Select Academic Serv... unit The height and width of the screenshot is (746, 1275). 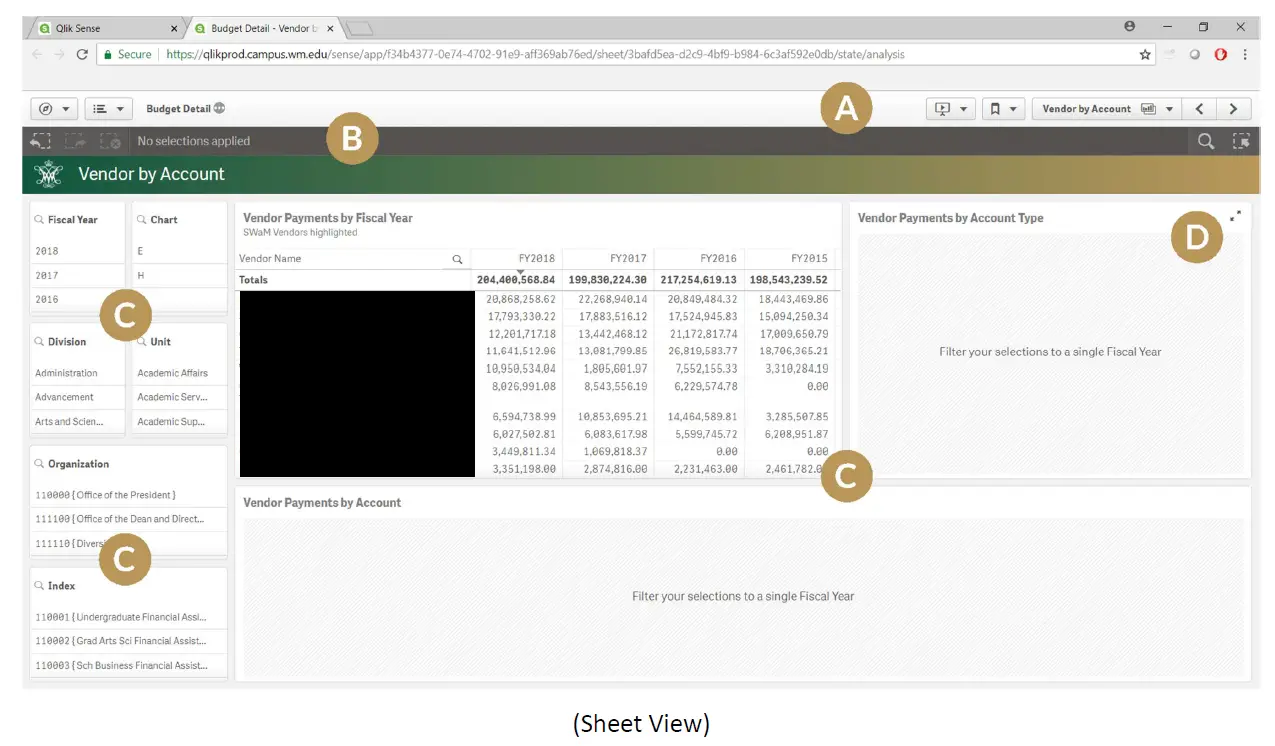click(180, 397)
